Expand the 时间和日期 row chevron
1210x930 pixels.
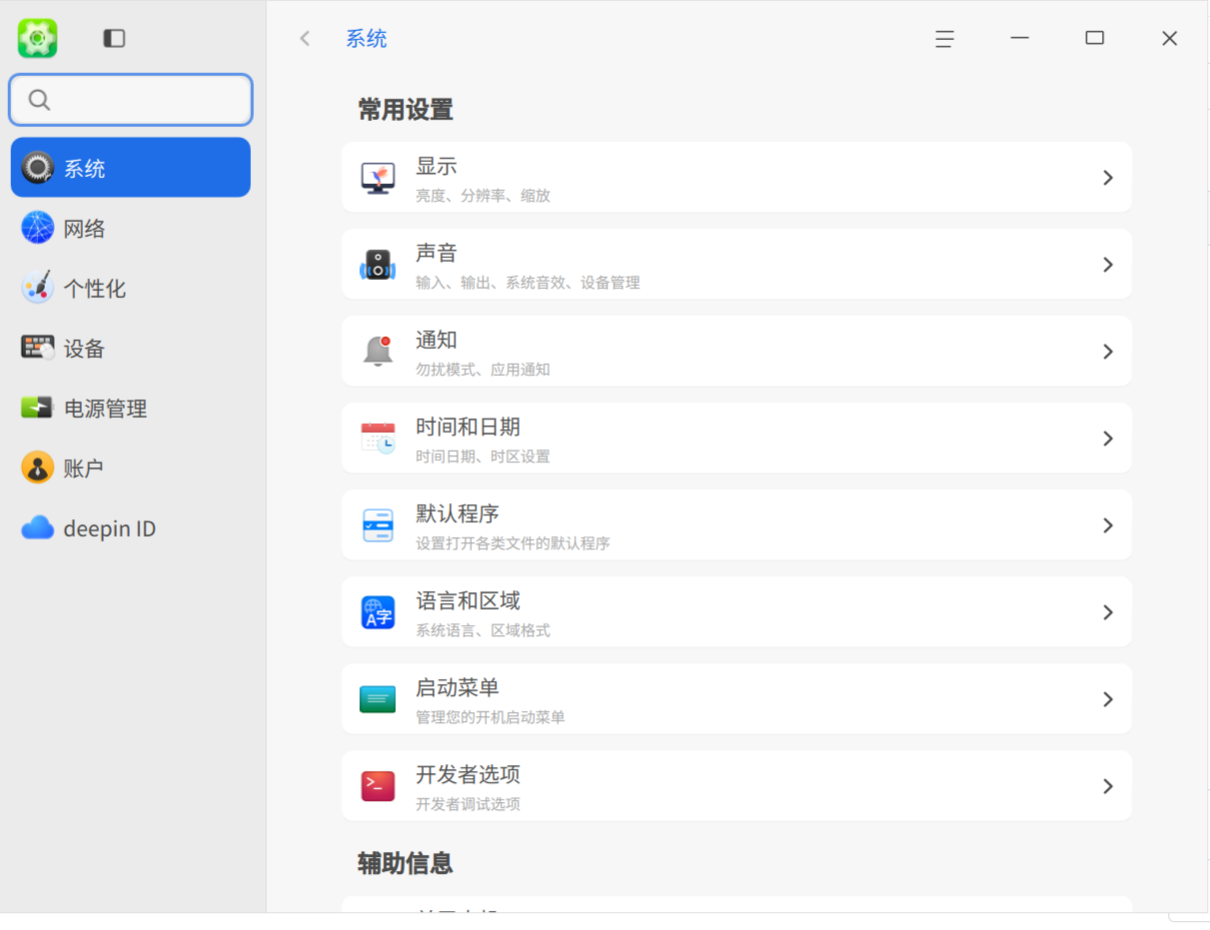tap(1108, 438)
